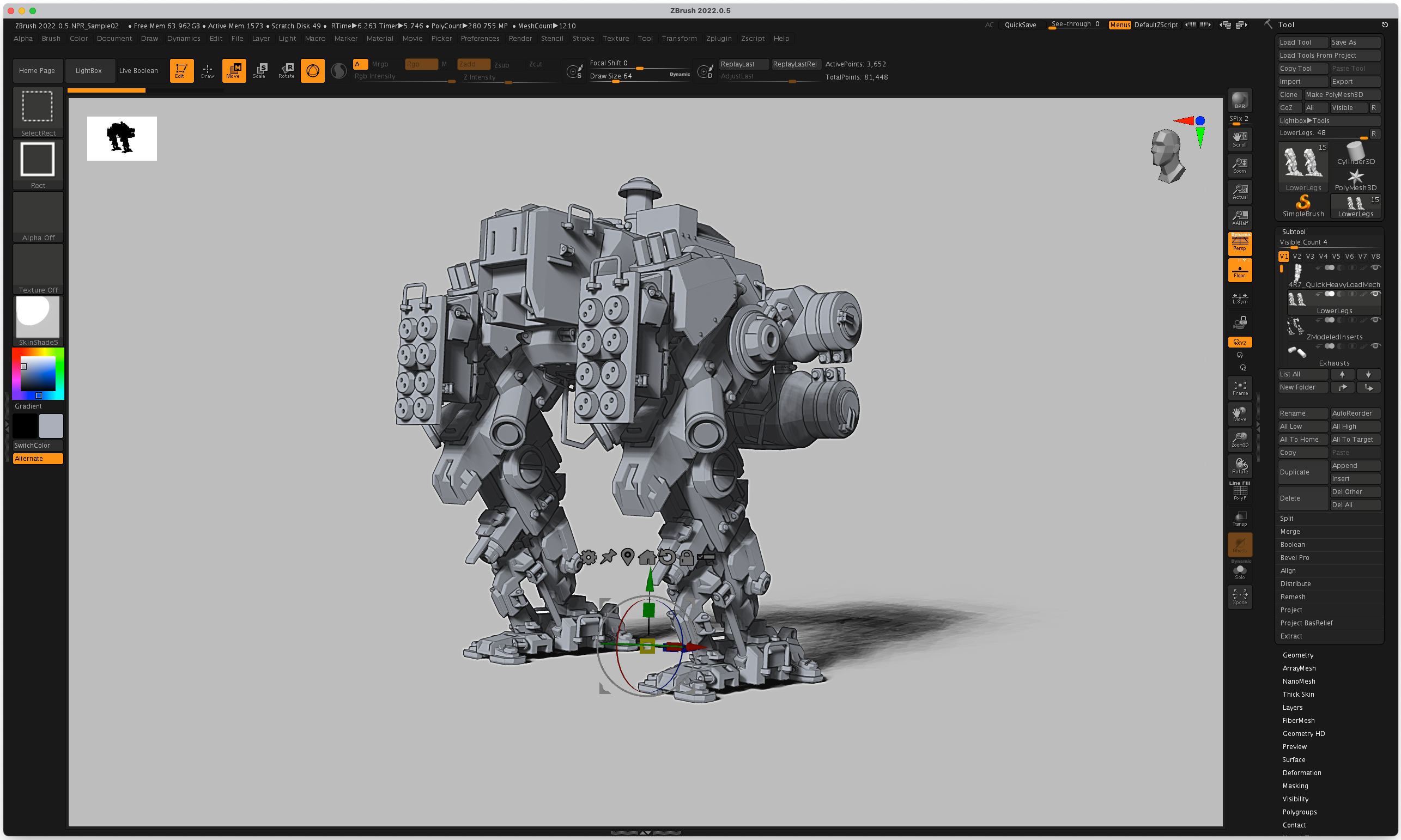Open the Render menu
1401x840 pixels.
click(x=520, y=39)
